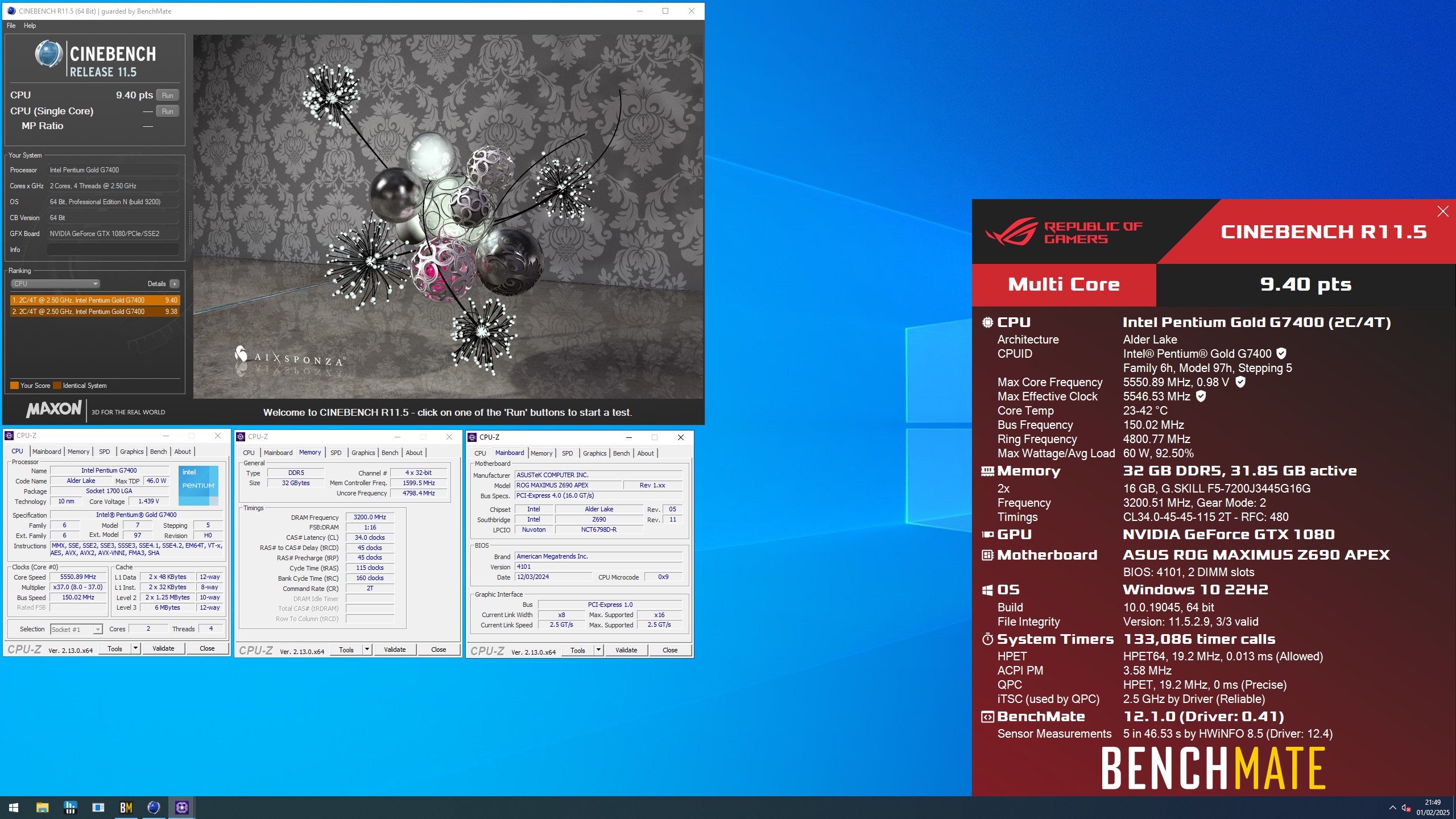Run the CPU Single Core benchmark
The width and height of the screenshot is (1456, 819).
click(x=167, y=111)
